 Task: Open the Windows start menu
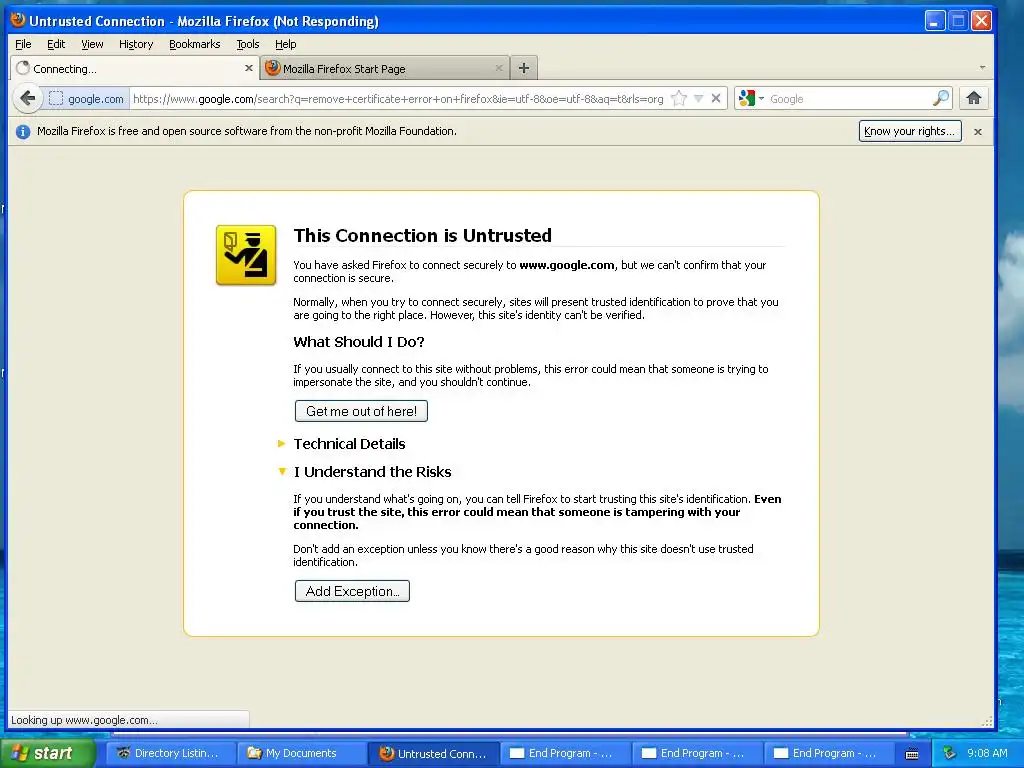point(48,753)
